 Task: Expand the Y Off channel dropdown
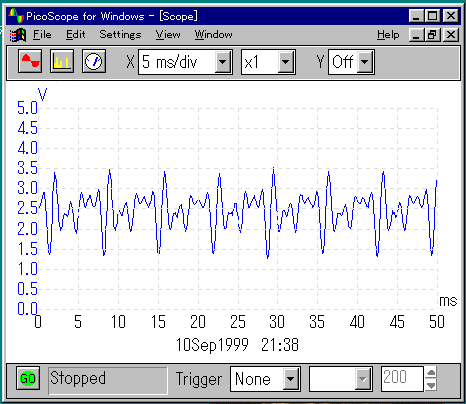click(x=365, y=62)
